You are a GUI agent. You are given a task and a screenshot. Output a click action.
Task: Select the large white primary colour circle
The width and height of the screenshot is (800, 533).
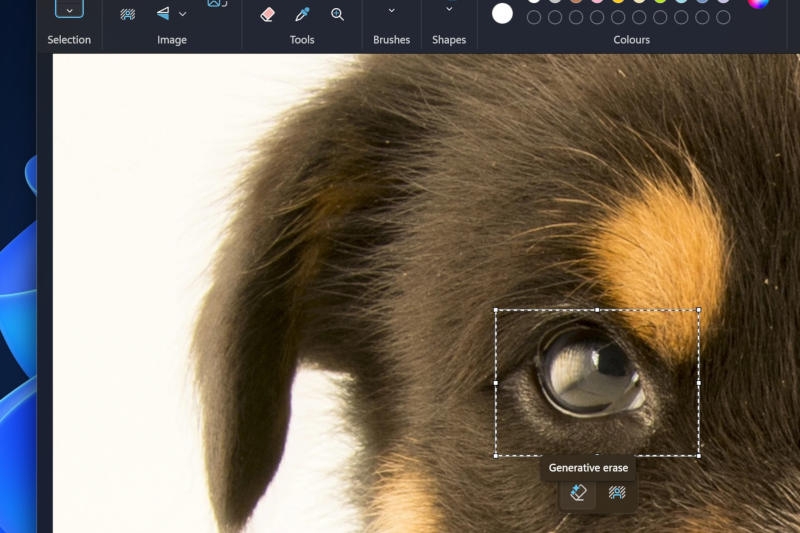click(502, 13)
